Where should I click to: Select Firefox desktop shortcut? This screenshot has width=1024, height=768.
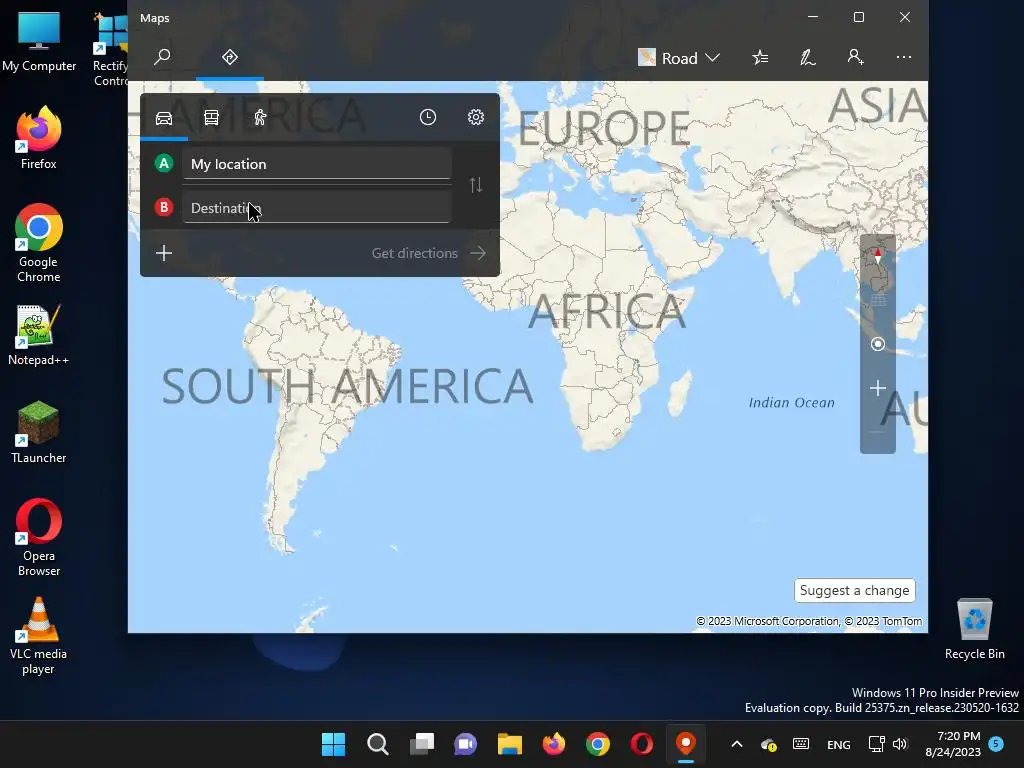[39, 138]
